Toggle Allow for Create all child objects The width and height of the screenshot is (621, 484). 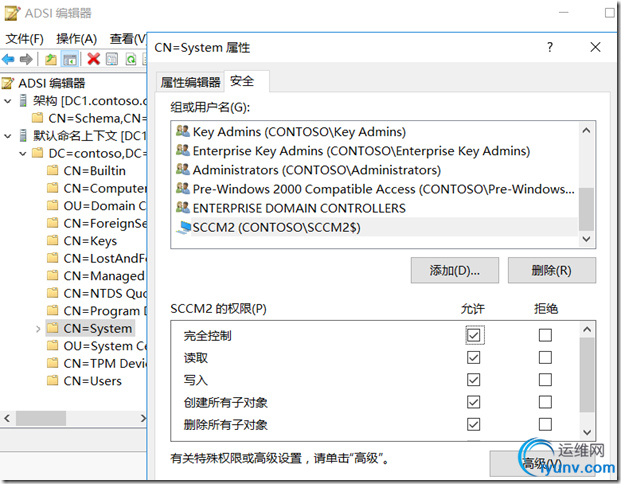pyautogui.click(x=474, y=402)
